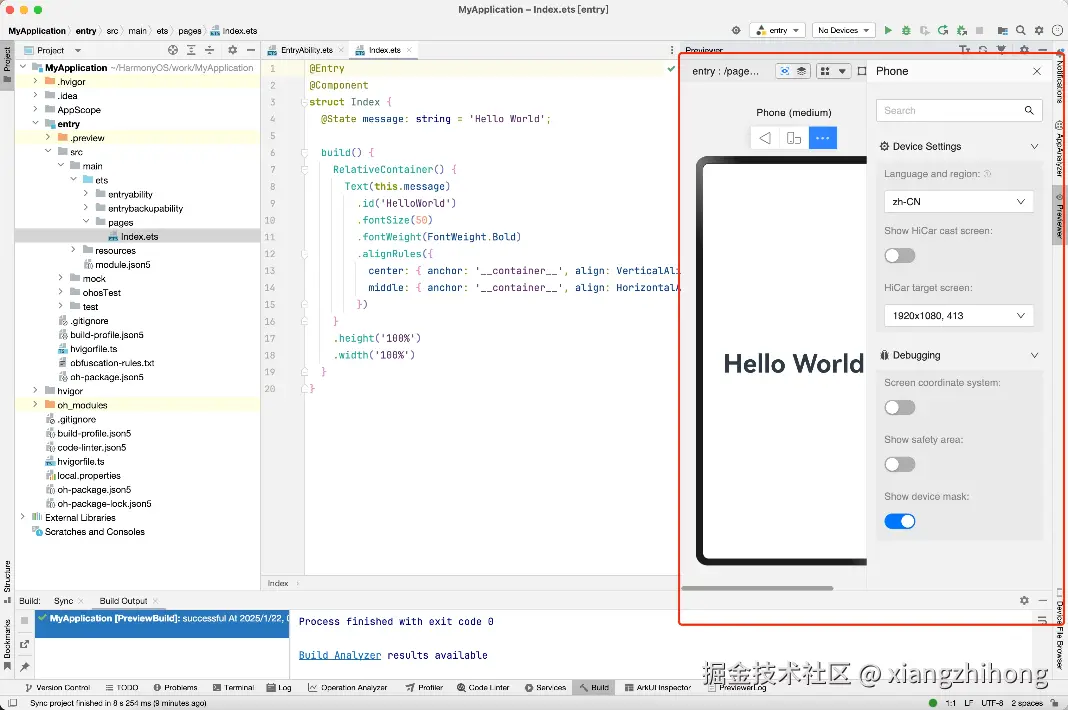Viewport: 1068px width, 710px height.
Task: Click the blue more-options (...) button
Action: 822,138
